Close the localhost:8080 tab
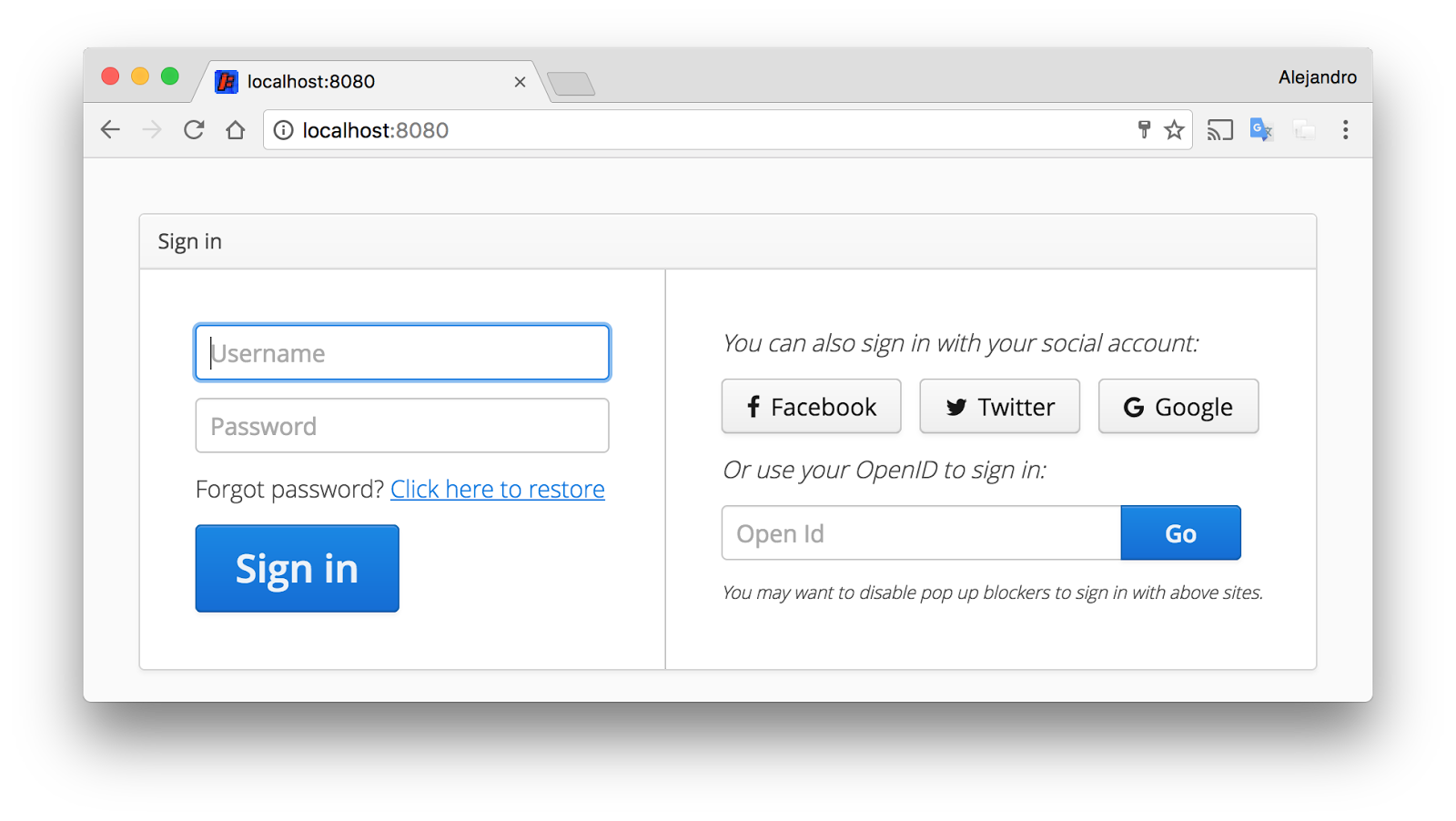 point(520,82)
